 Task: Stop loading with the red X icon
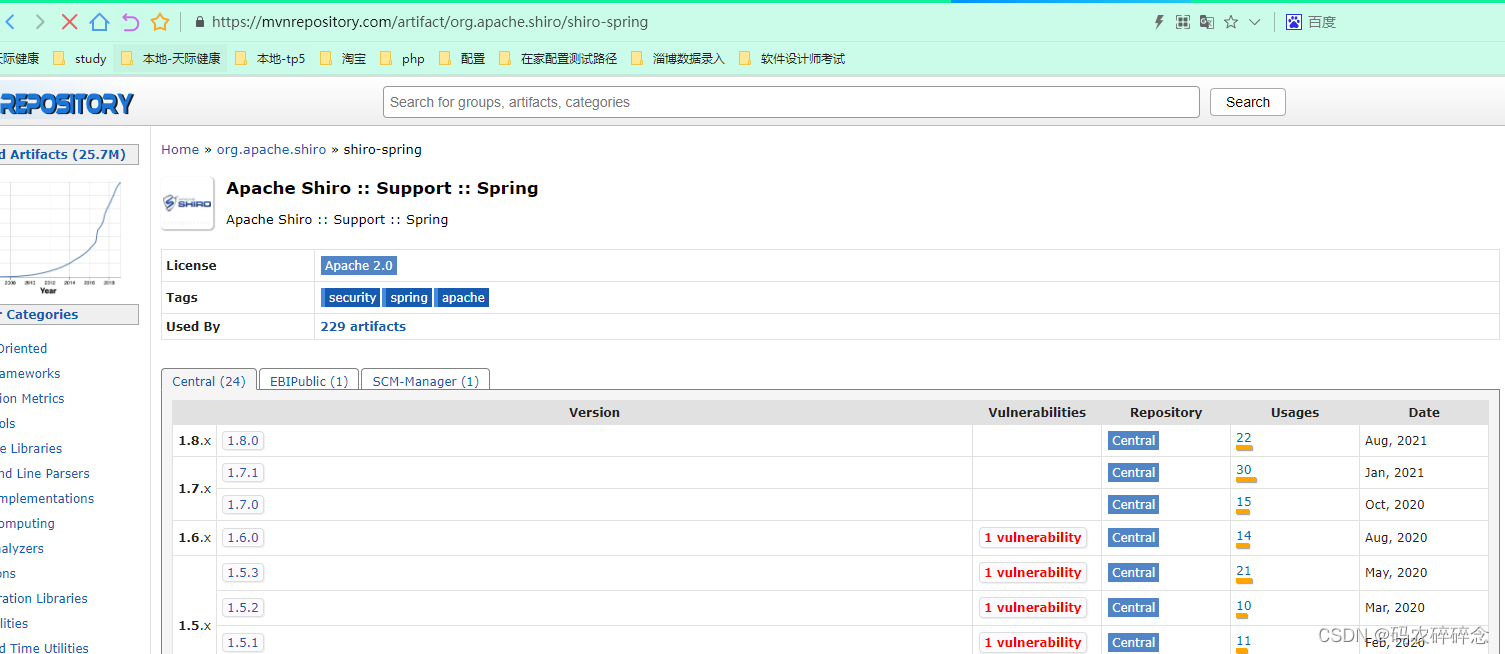point(69,22)
